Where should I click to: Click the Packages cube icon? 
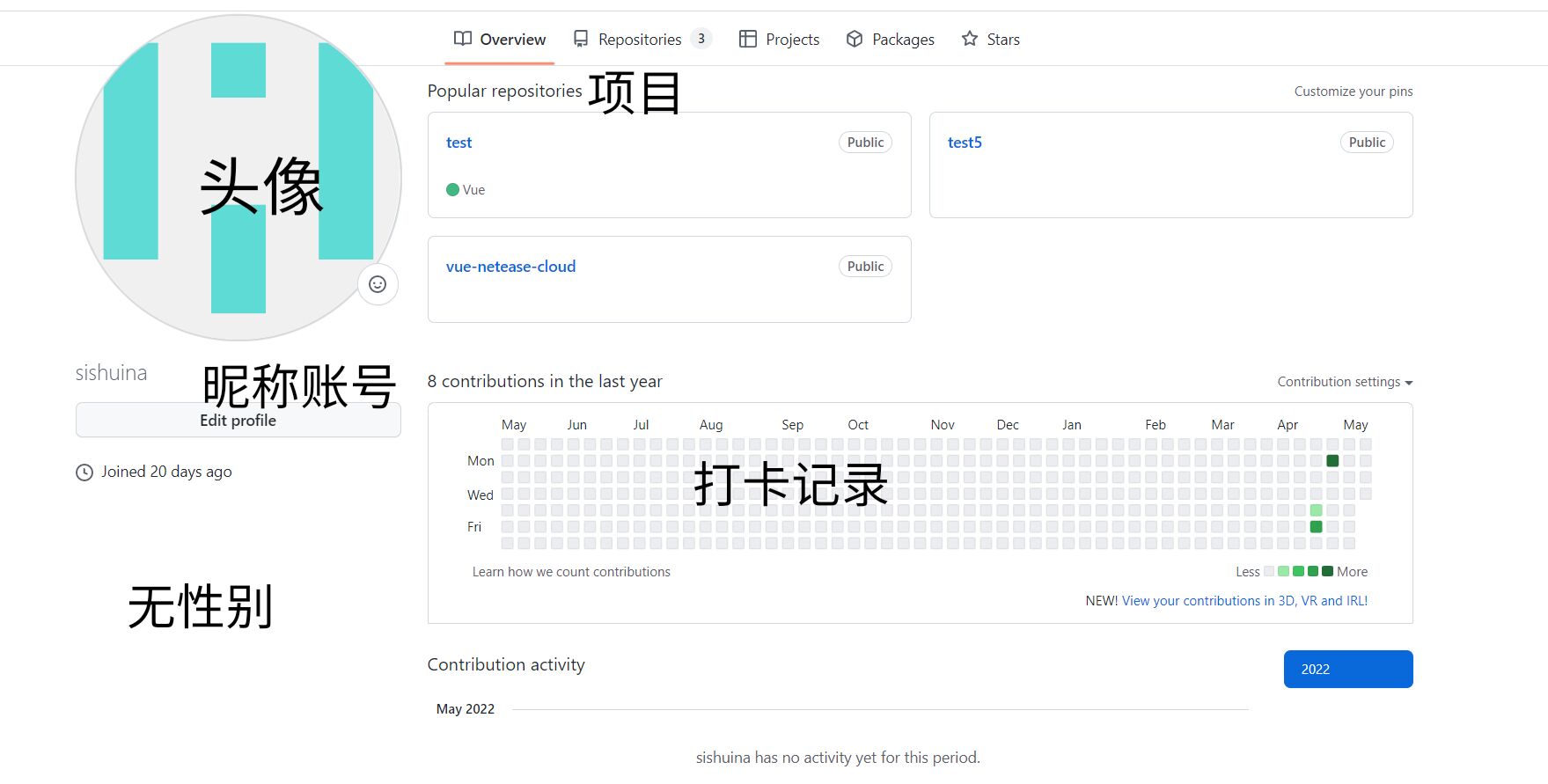click(854, 39)
